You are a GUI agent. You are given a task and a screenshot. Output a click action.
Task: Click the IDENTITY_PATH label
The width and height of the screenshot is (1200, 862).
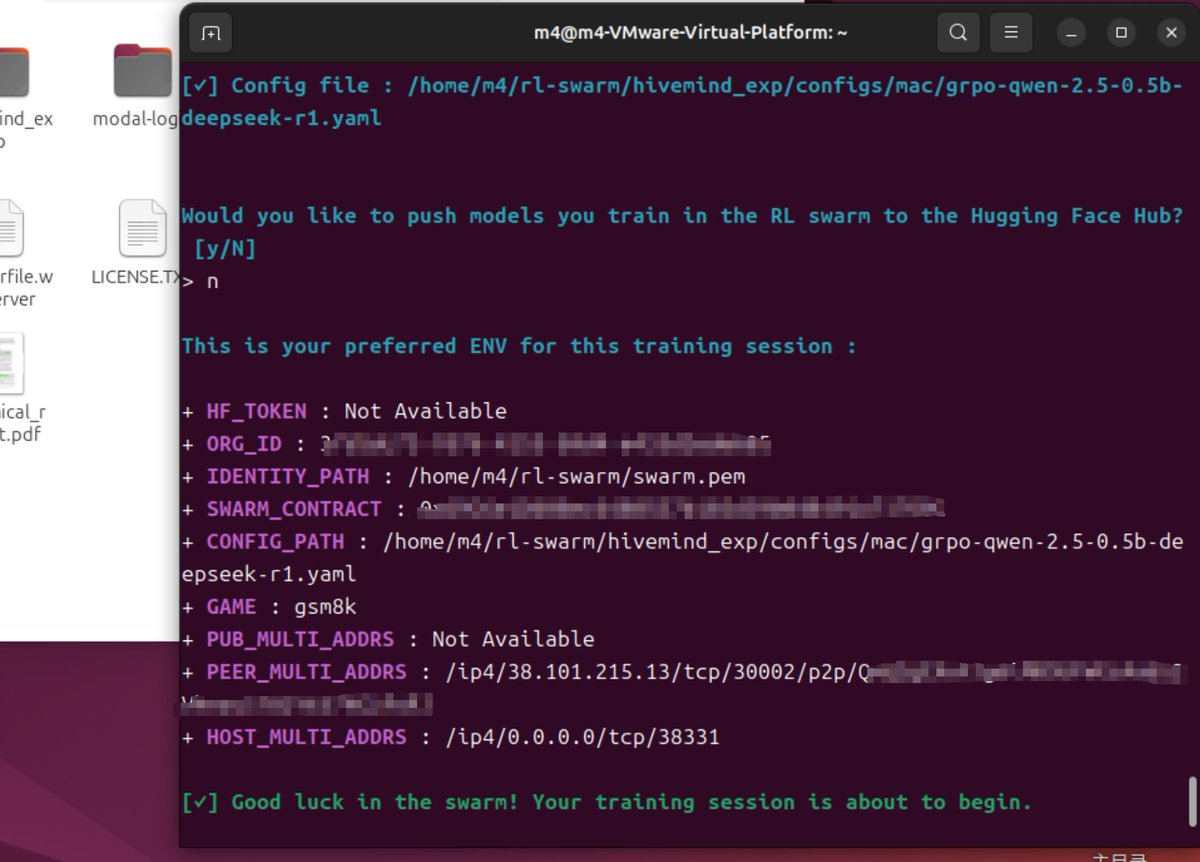[288, 476]
